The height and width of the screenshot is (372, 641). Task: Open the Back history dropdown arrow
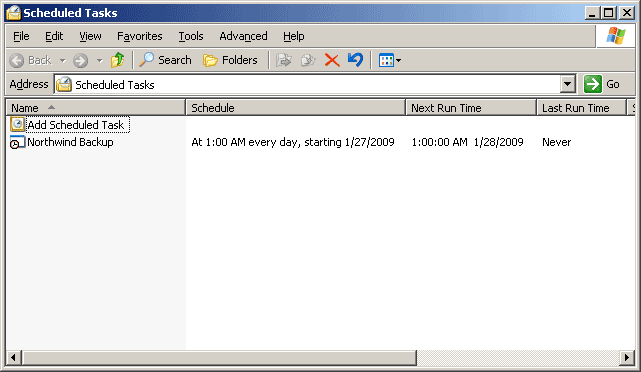click(x=63, y=61)
